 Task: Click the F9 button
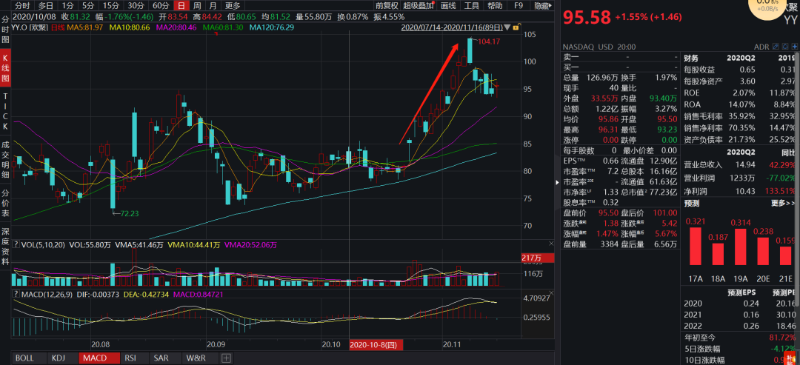tap(518, 6)
